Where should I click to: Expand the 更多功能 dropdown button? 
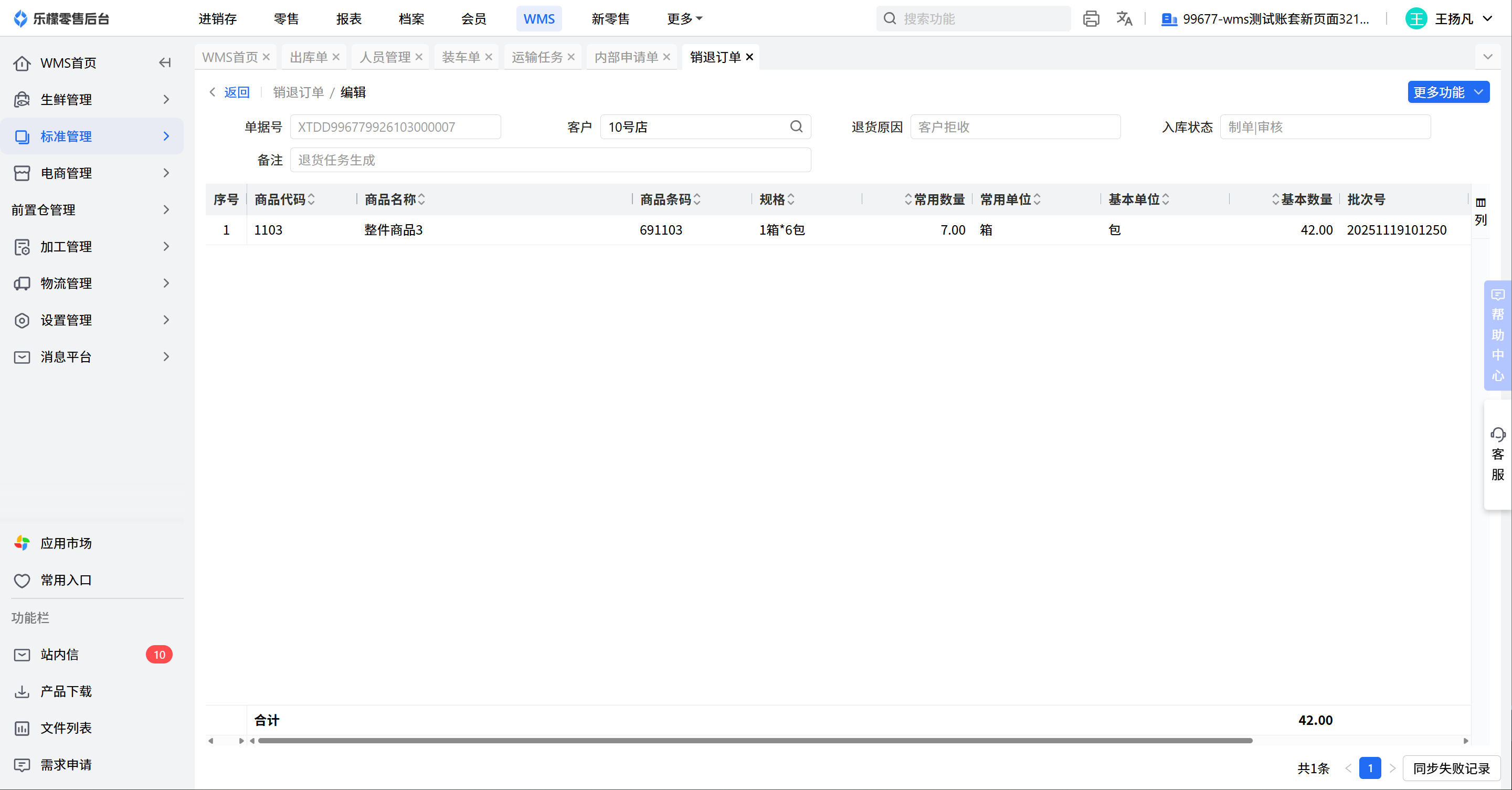point(1447,92)
